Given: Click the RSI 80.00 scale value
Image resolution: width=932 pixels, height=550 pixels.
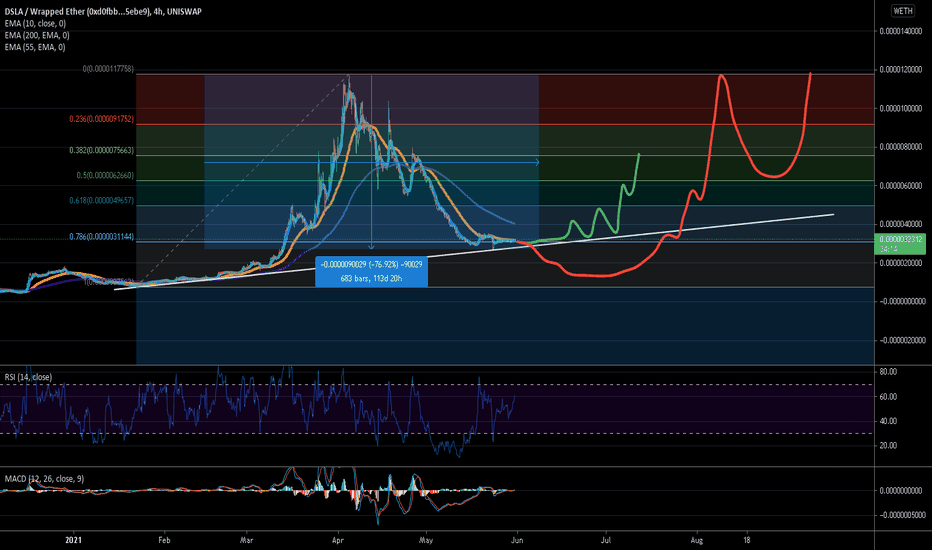Looking at the screenshot, I should click(888, 372).
